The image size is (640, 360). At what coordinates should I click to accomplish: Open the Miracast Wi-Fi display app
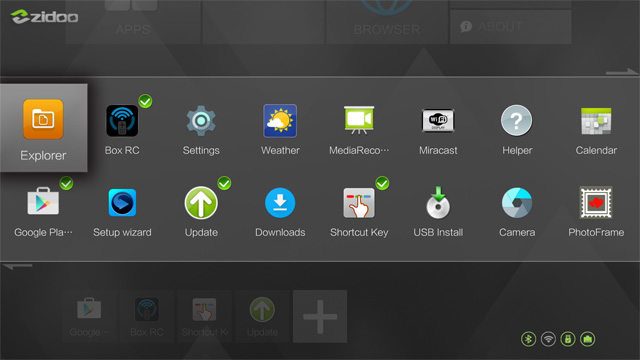[438, 120]
